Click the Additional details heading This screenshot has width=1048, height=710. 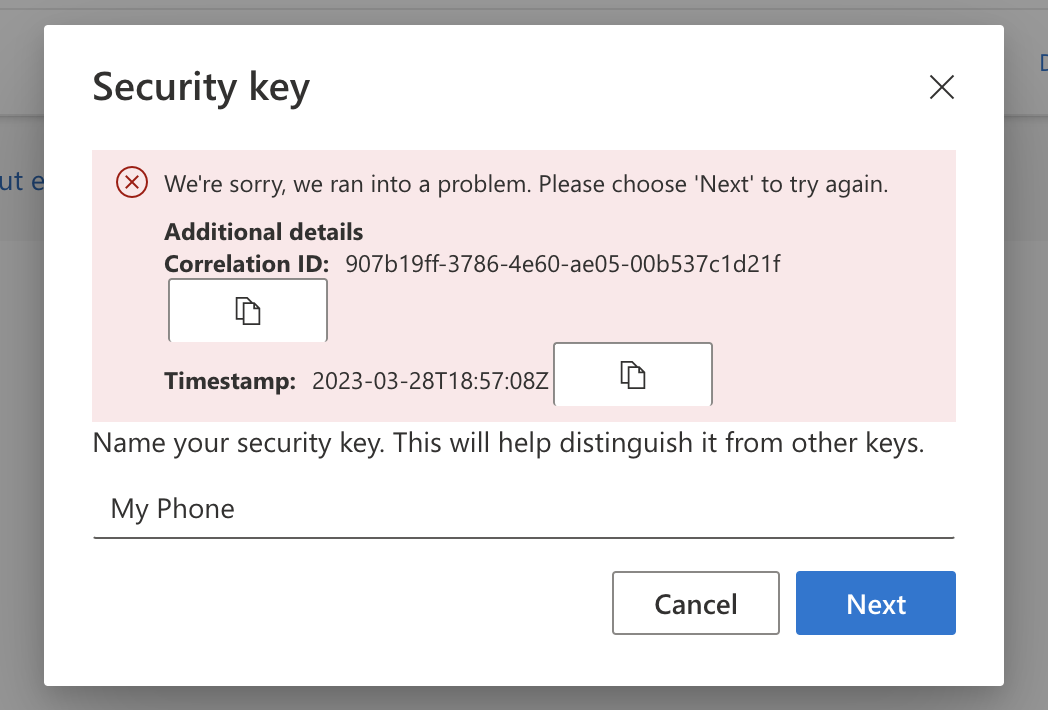[x=263, y=231]
